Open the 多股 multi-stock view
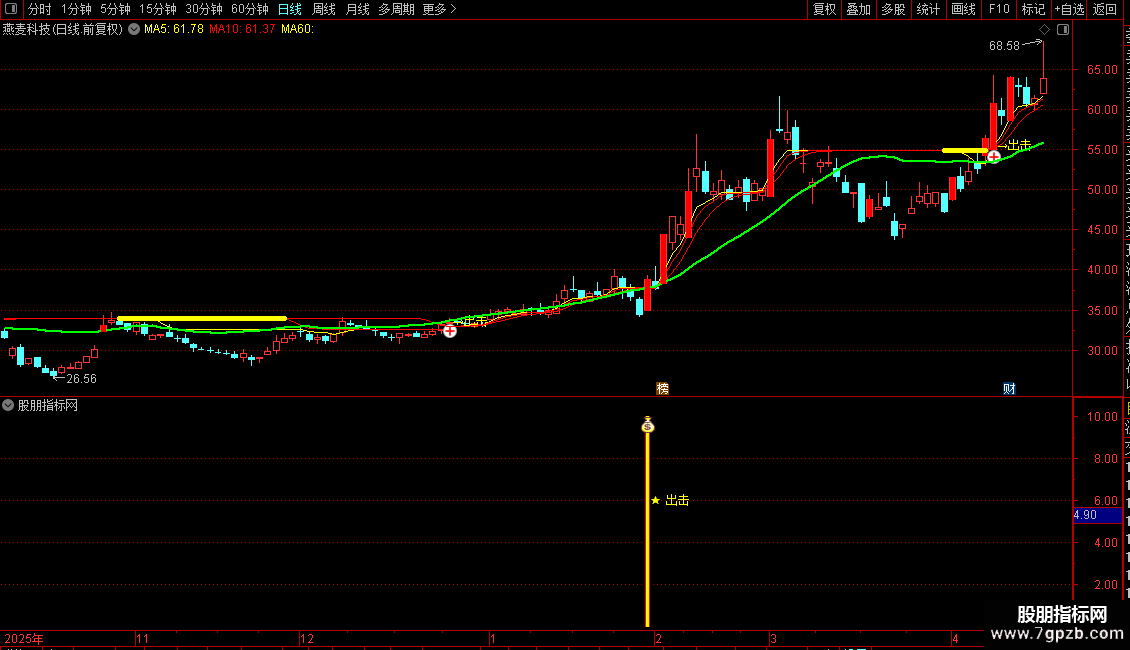 coord(893,9)
